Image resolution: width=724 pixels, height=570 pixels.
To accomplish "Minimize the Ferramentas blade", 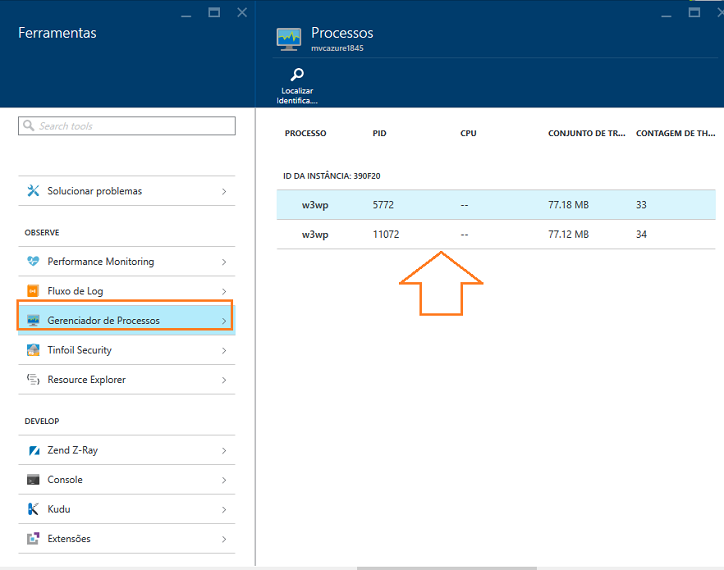I will [186, 16].
